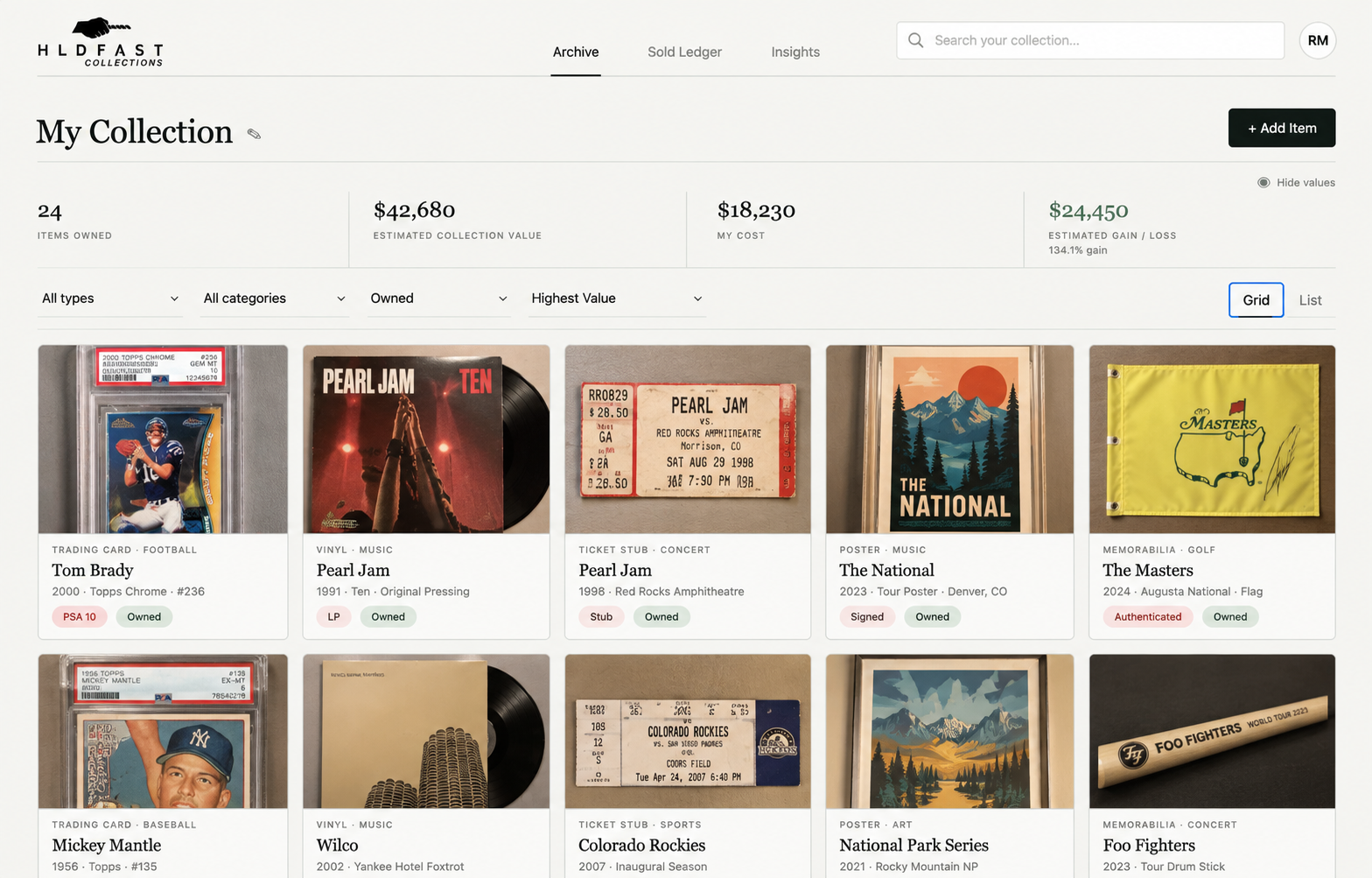This screenshot has height=878, width=1372.
Task: Go to the Archive tab
Action: pyautogui.click(x=576, y=52)
